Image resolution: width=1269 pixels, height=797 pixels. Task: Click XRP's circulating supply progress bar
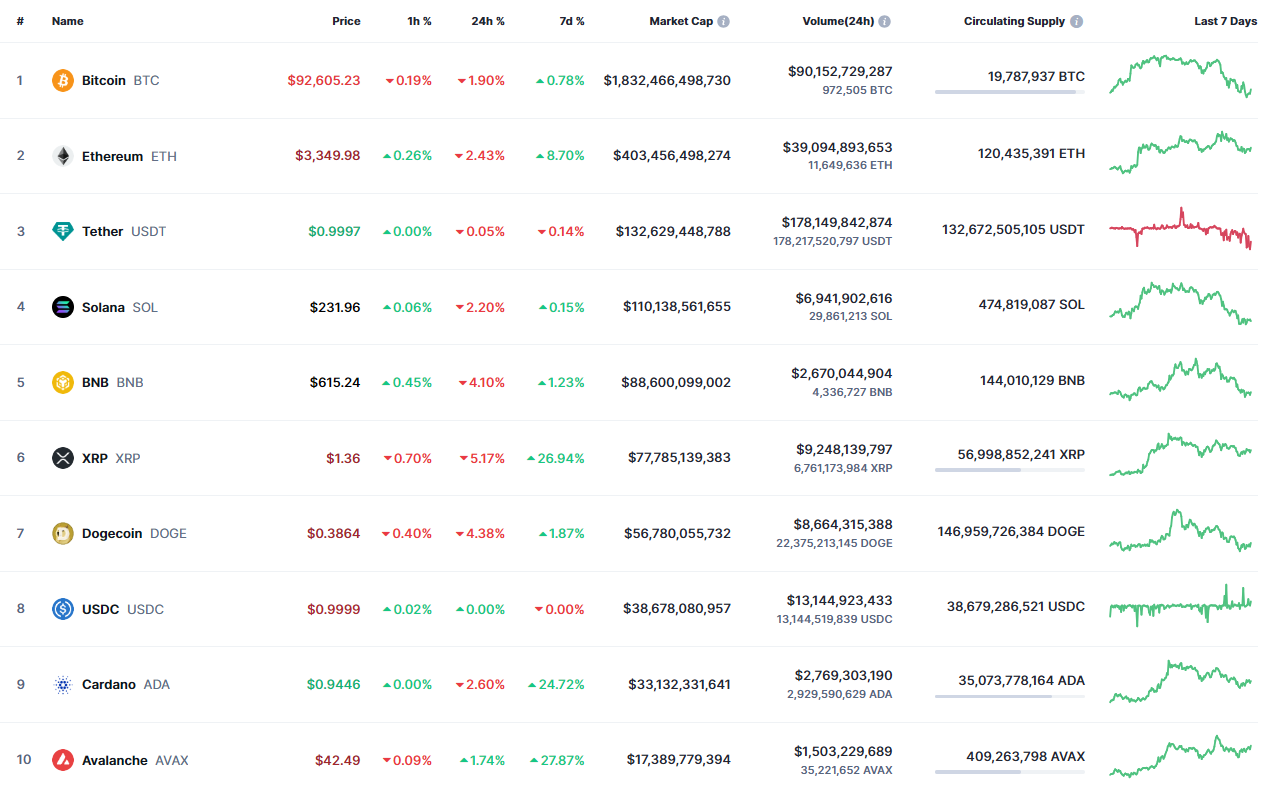[x=1010, y=470]
